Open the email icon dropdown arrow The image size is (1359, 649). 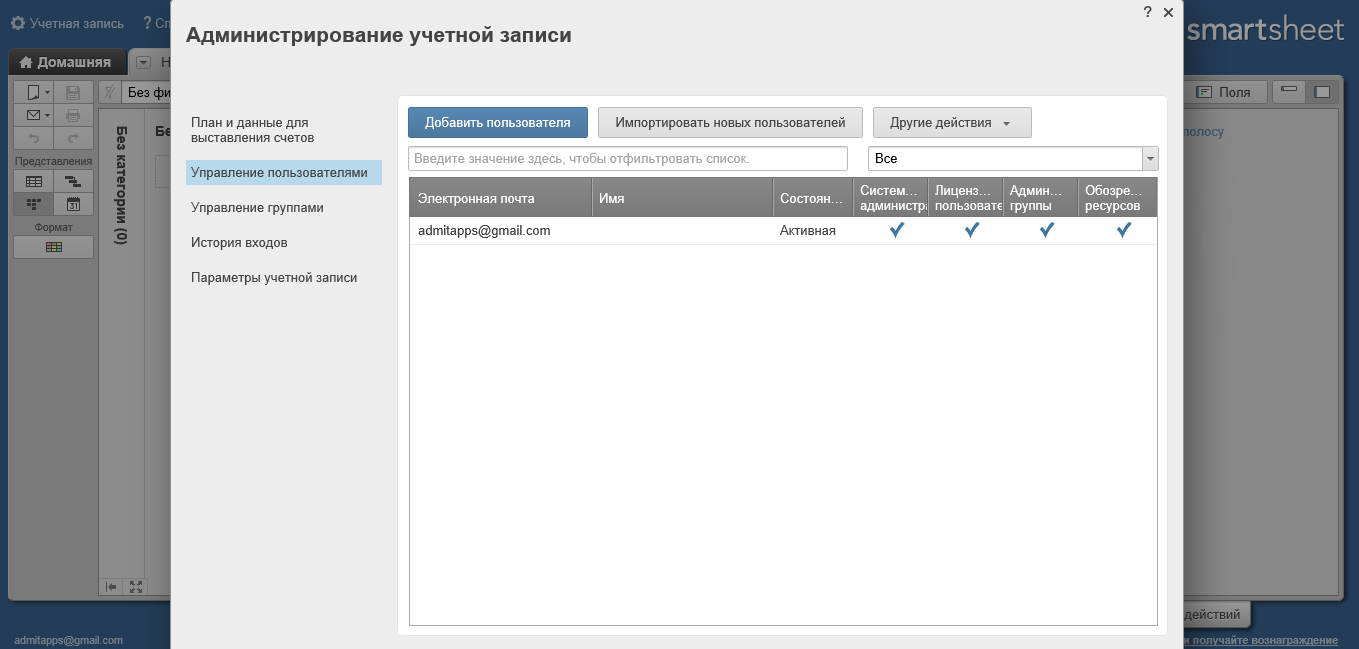47,115
